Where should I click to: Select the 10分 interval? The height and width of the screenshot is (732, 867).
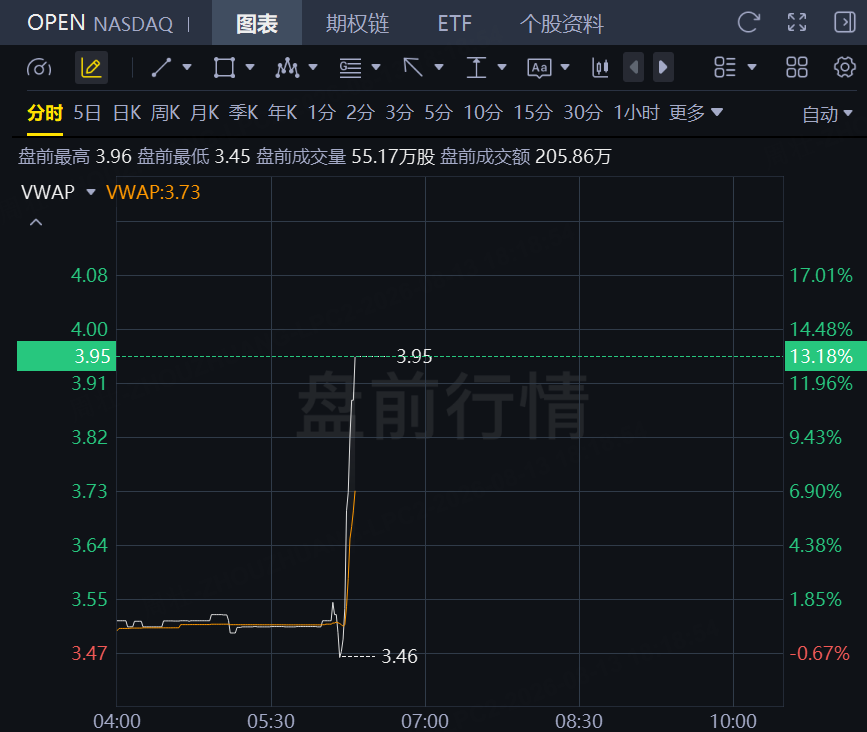coord(483,113)
